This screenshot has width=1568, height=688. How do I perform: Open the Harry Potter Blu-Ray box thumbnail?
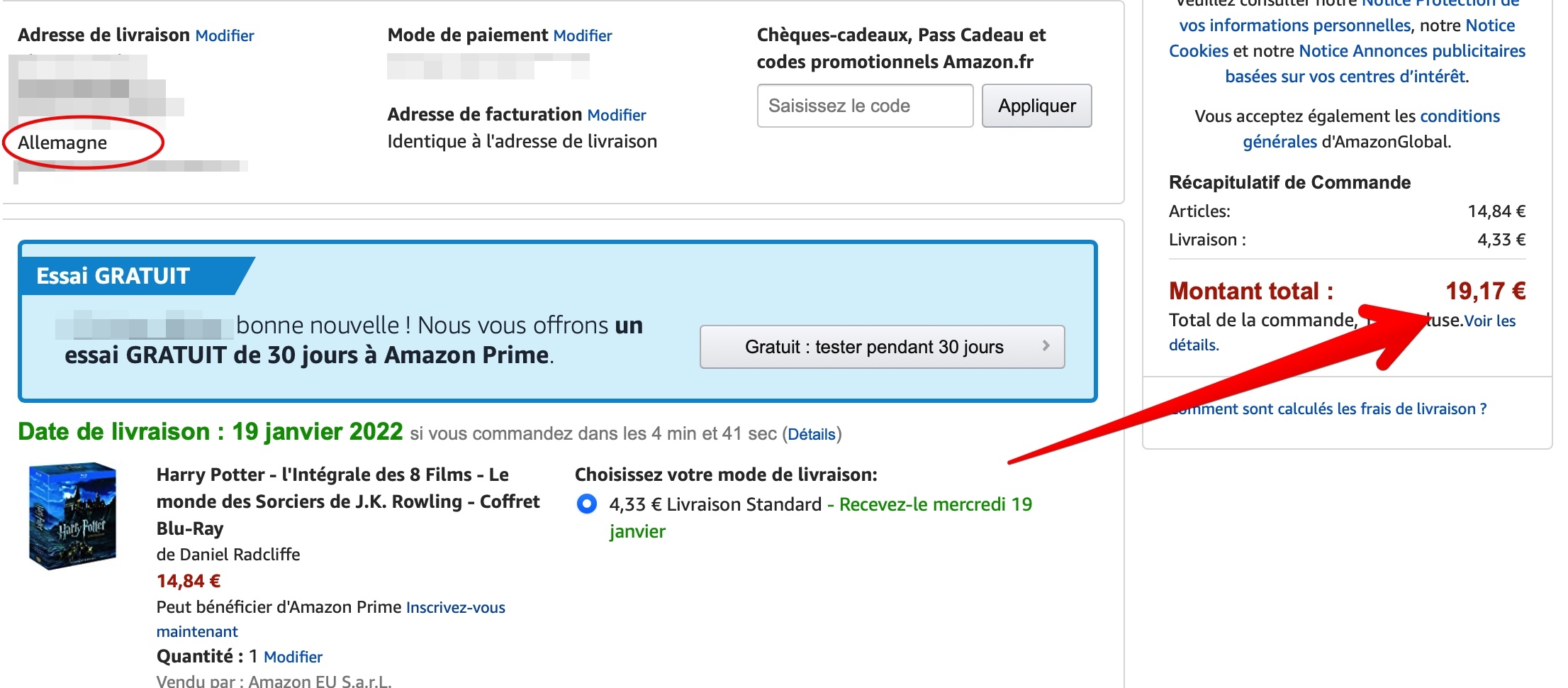click(x=72, y=516)
